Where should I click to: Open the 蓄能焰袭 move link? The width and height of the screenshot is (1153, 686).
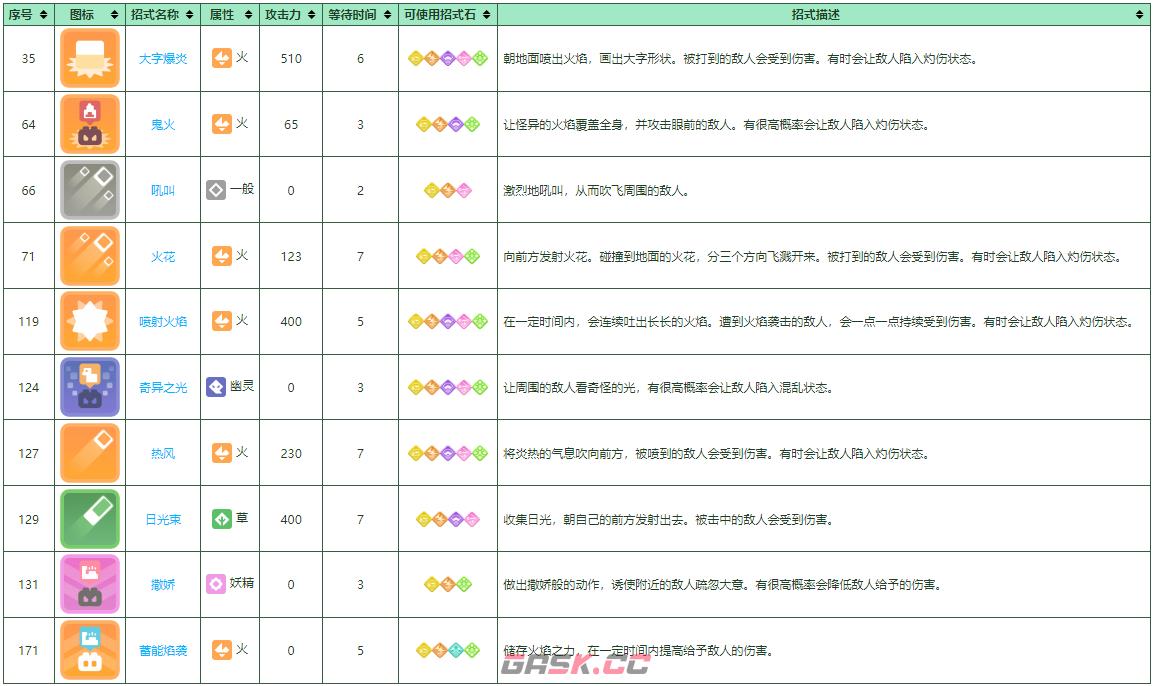(163, 651)
